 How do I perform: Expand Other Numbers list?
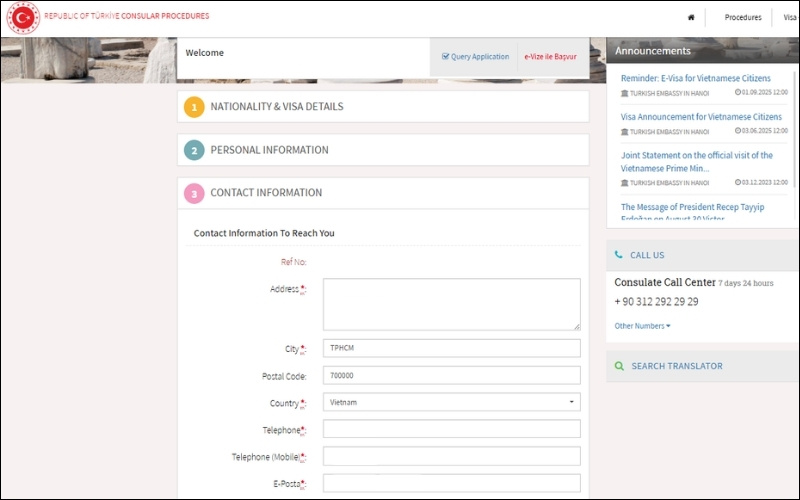click(x=642, y=326)
